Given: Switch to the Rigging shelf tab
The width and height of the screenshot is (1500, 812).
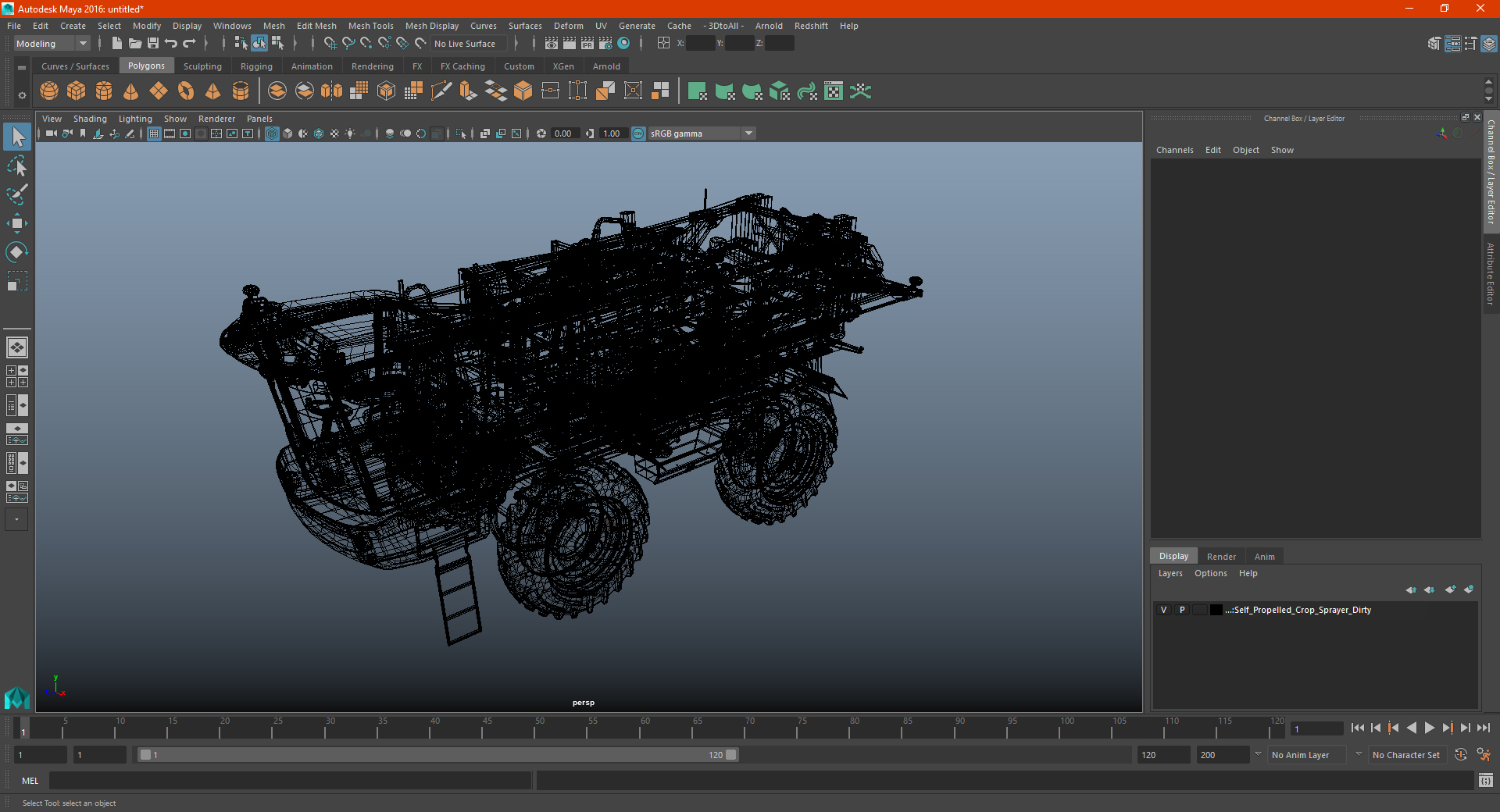Looking at the screenshot, I should (x=256, y=66).
